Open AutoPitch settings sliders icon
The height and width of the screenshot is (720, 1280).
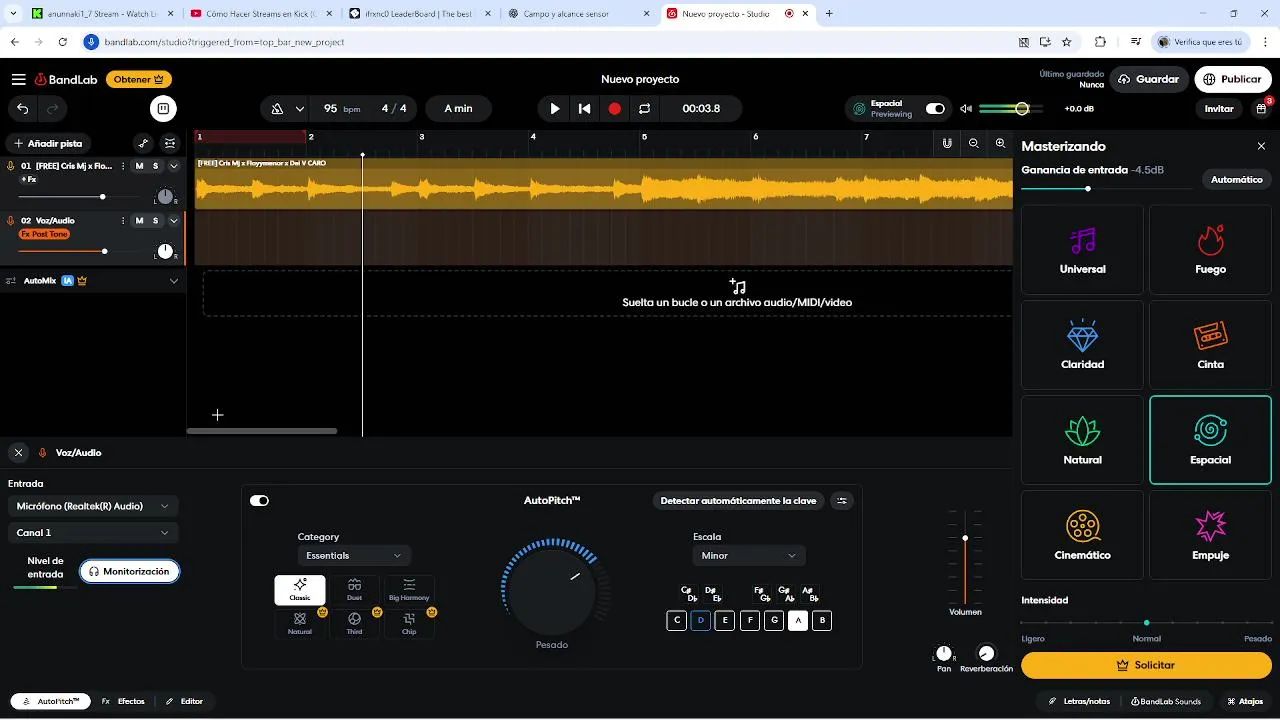[842, 501]
